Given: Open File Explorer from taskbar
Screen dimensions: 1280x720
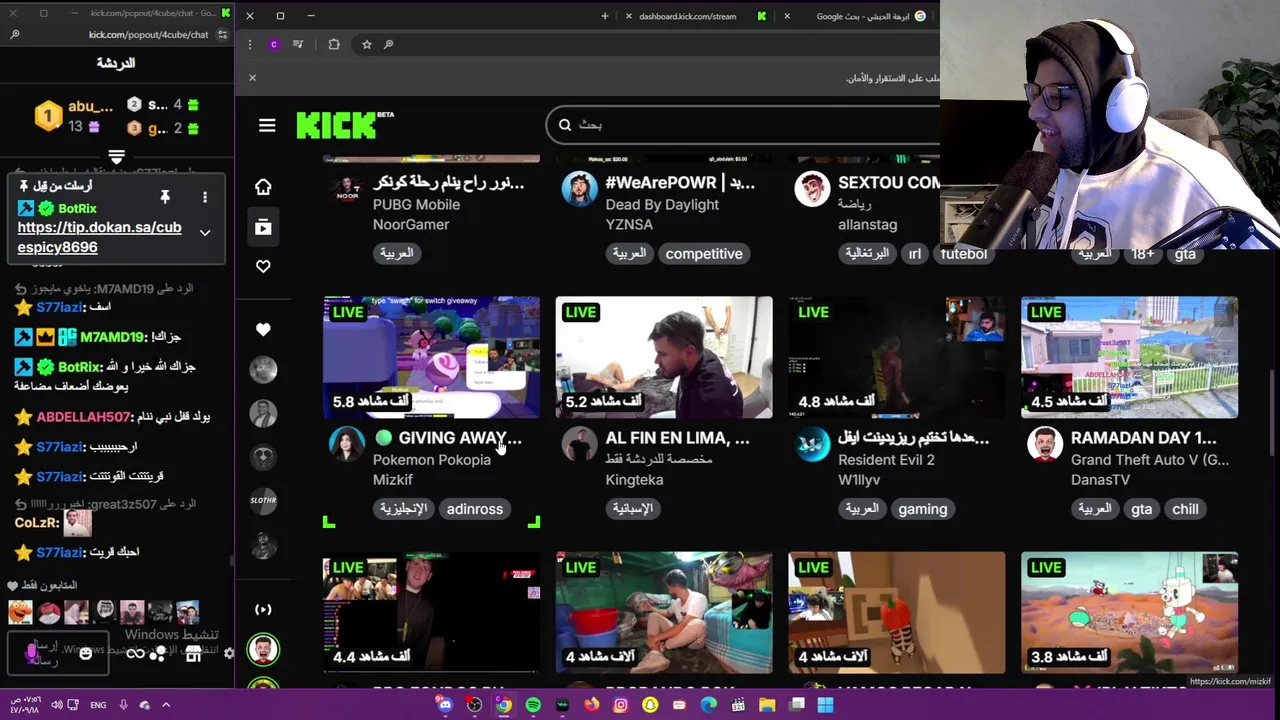Looking at the screenshot, I should (x=767, y=705).
